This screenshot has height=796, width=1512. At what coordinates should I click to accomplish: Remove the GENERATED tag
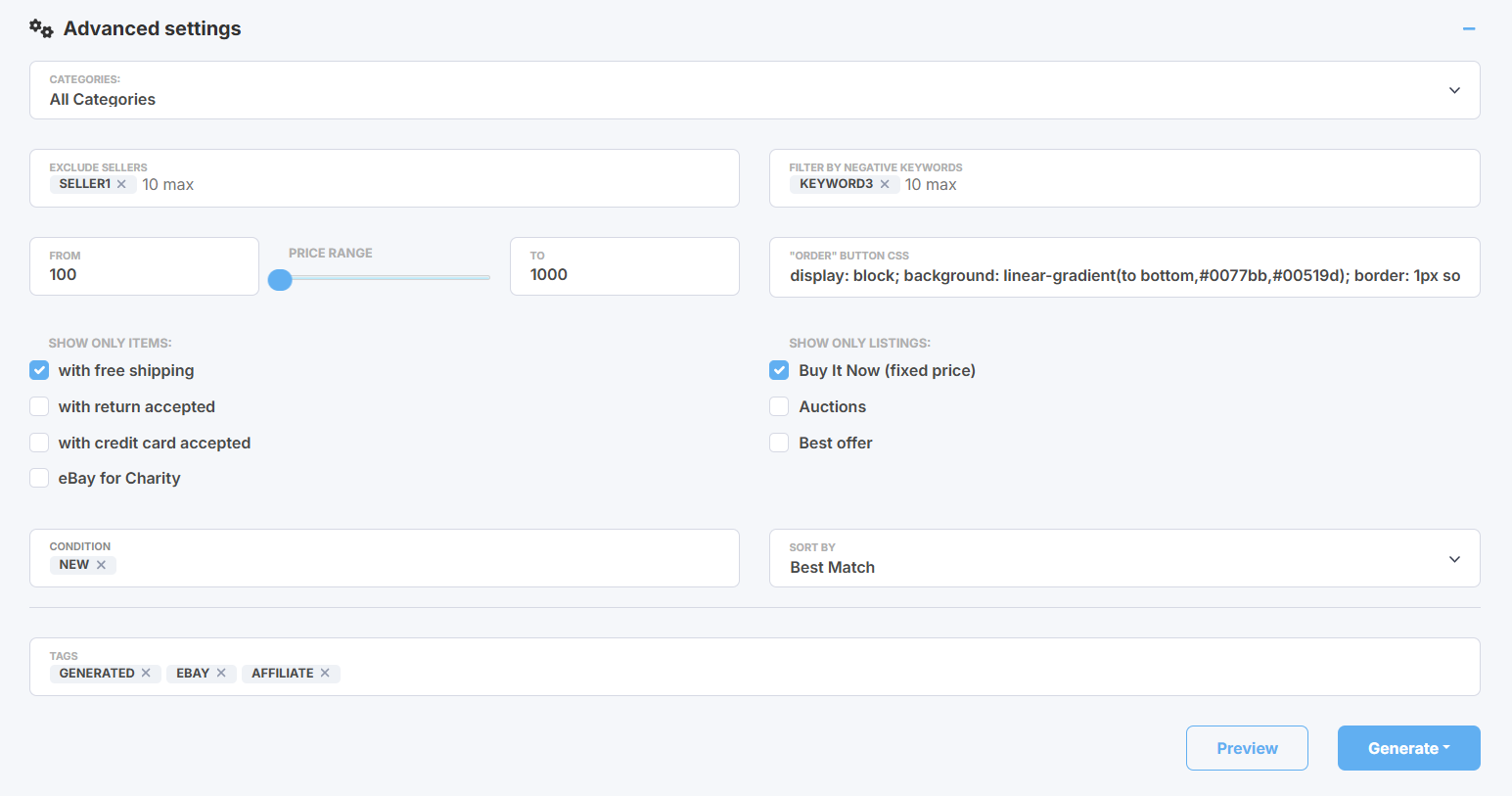[x=146, y=673]
